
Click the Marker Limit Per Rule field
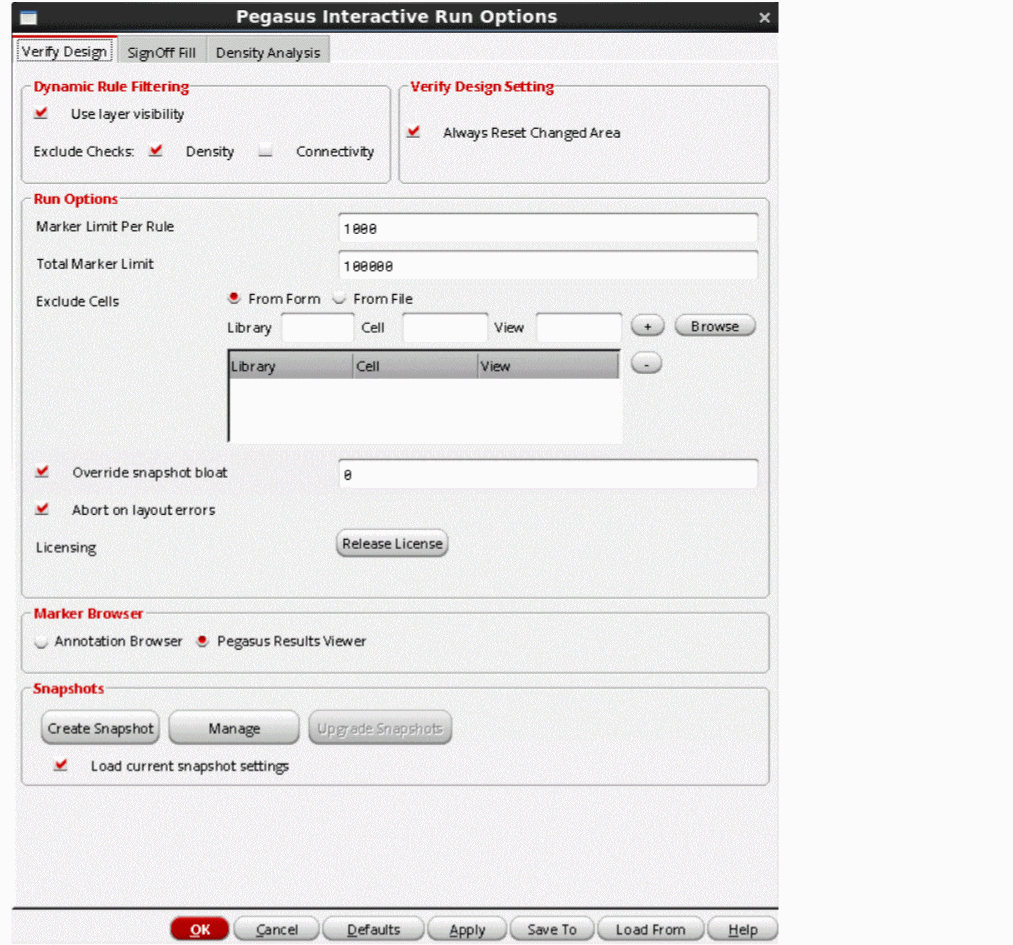click(x=547, y=228)
